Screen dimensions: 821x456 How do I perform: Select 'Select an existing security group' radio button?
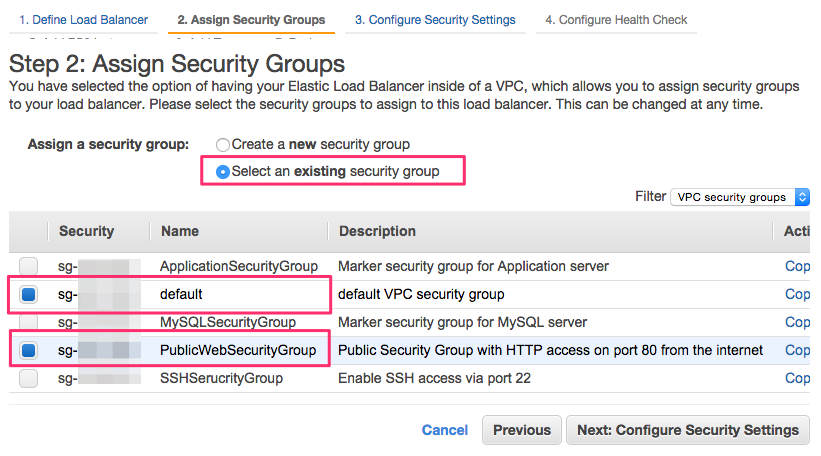[x=222, y=171]
